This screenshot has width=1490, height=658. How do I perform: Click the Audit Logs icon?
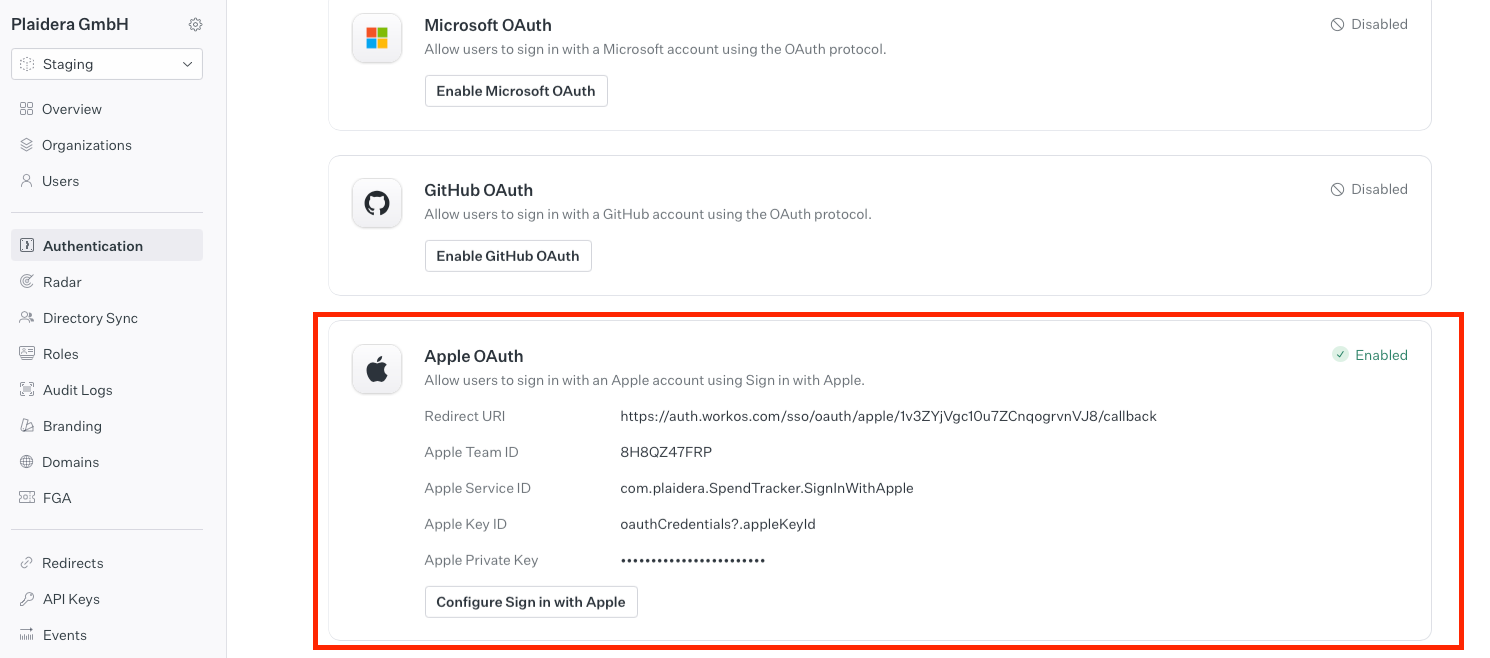coord(27,390)
